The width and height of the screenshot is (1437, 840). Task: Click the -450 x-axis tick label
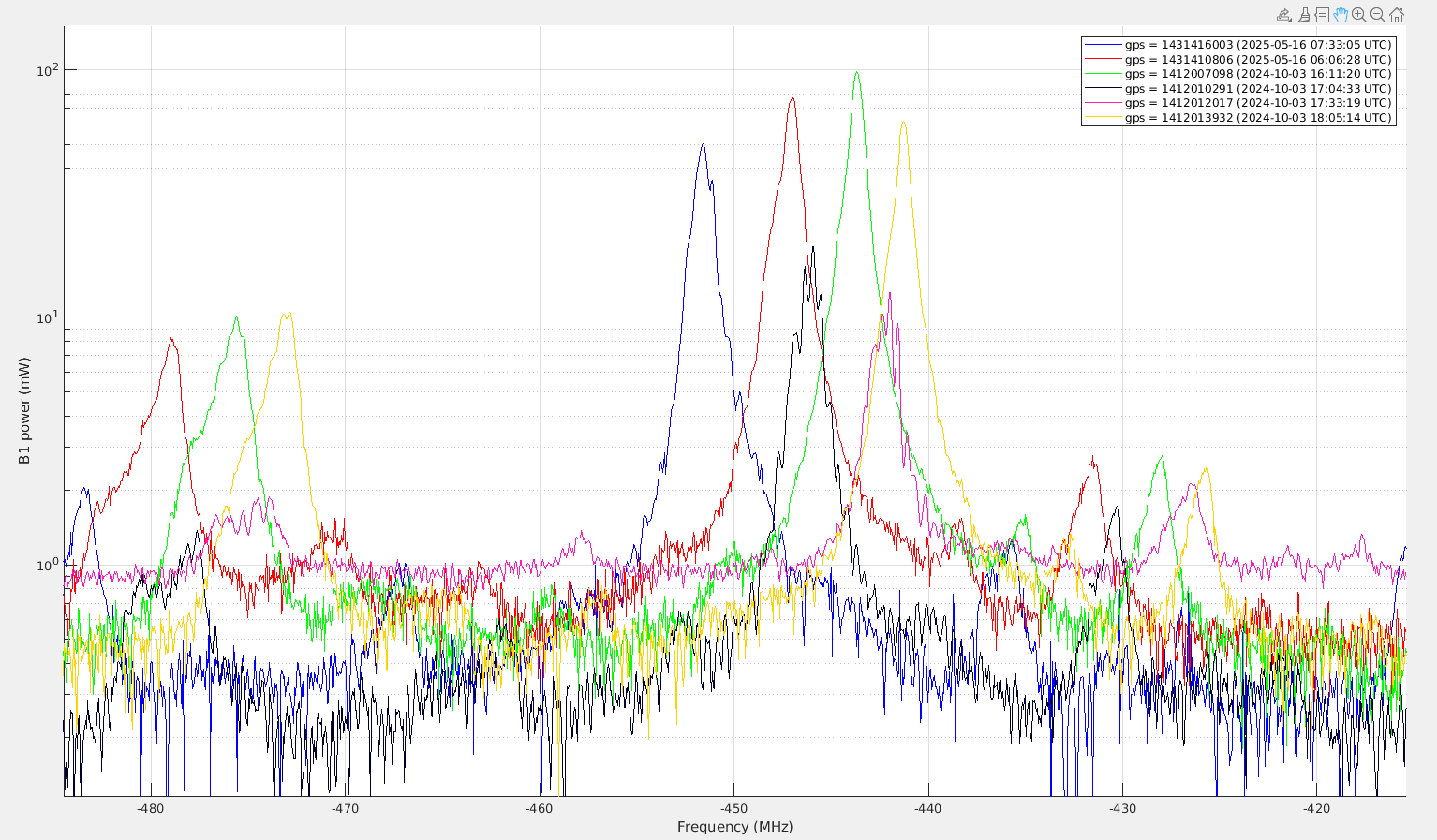click(x=734, y=808)
